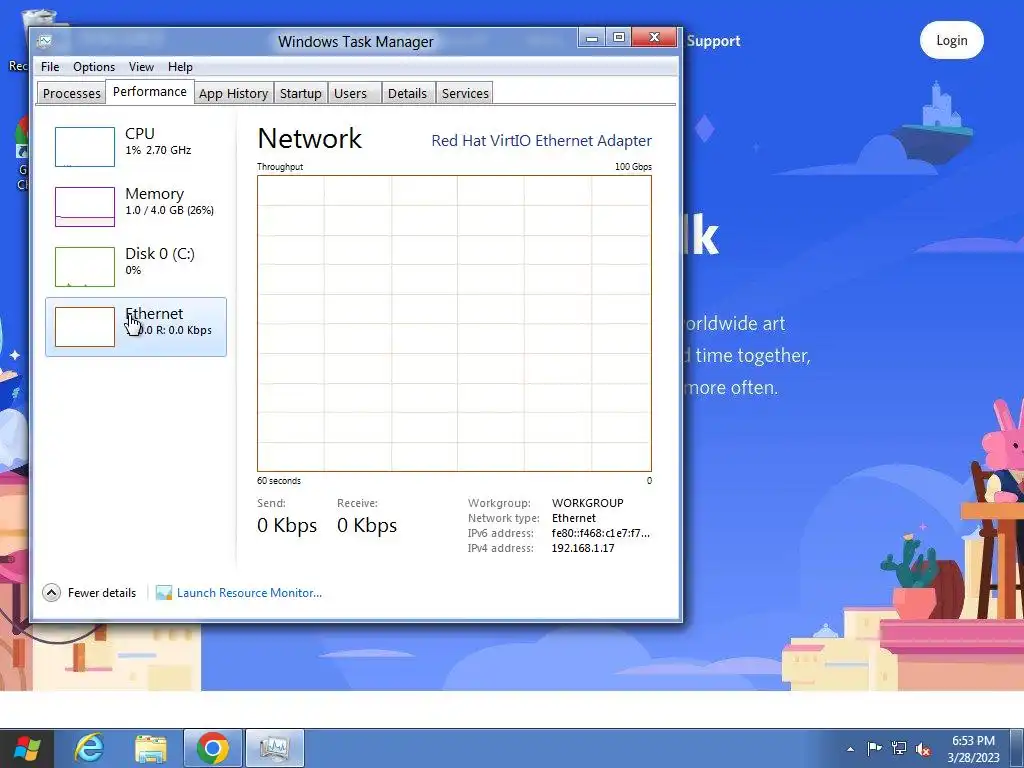
Task: Open File Explorer from the taskbar
Action: 150,748
